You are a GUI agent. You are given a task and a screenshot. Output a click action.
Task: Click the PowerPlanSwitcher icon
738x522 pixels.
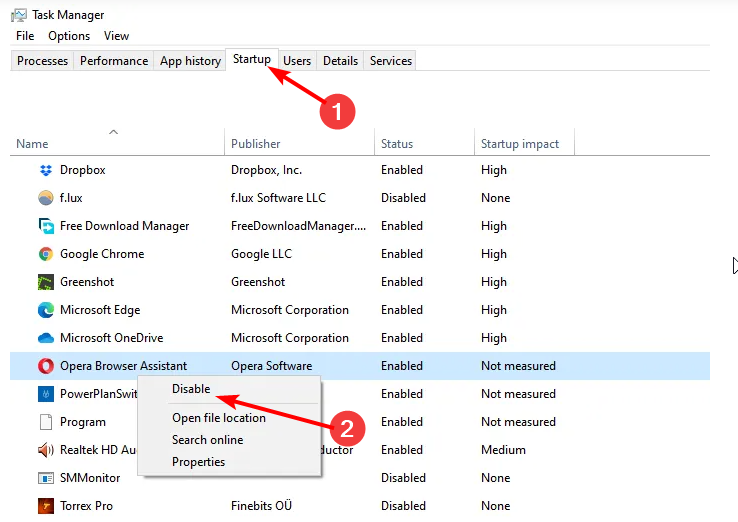click(46, 394)
